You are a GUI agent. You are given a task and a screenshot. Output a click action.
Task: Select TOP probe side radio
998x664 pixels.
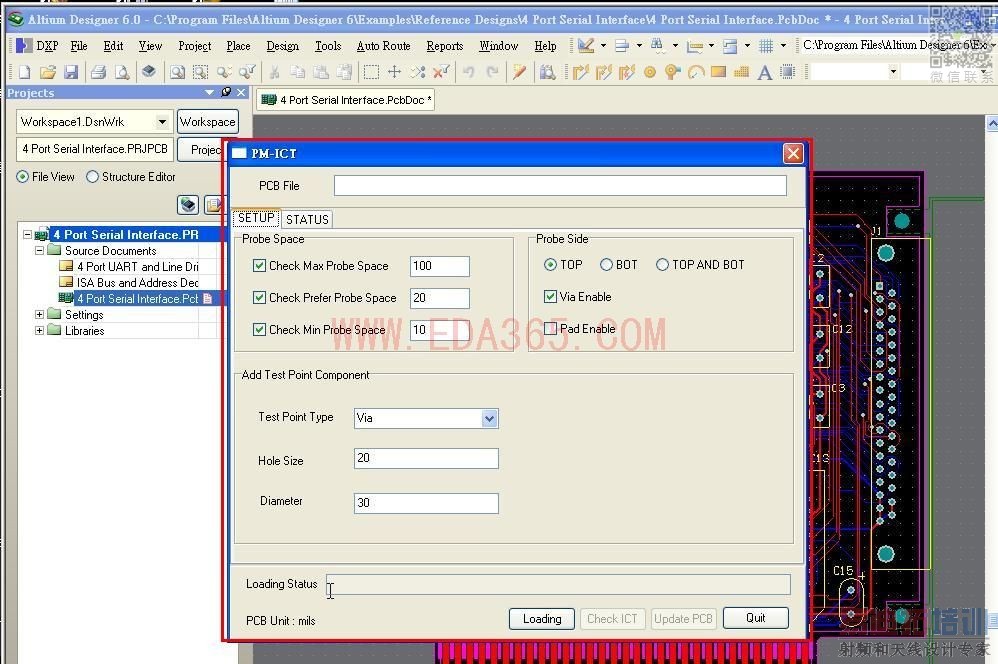[x=551, y=264]
